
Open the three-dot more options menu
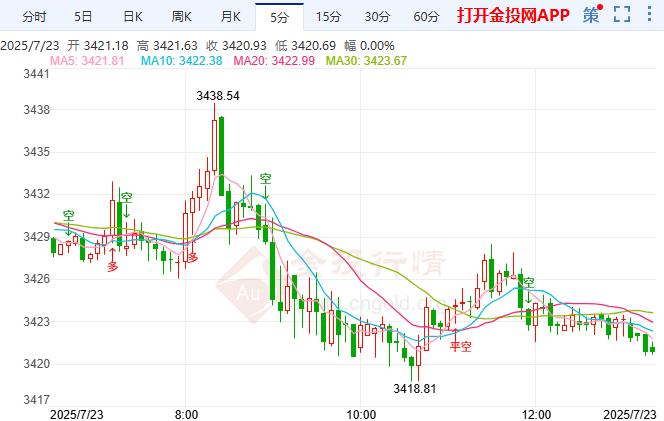(x=649, y=14)
